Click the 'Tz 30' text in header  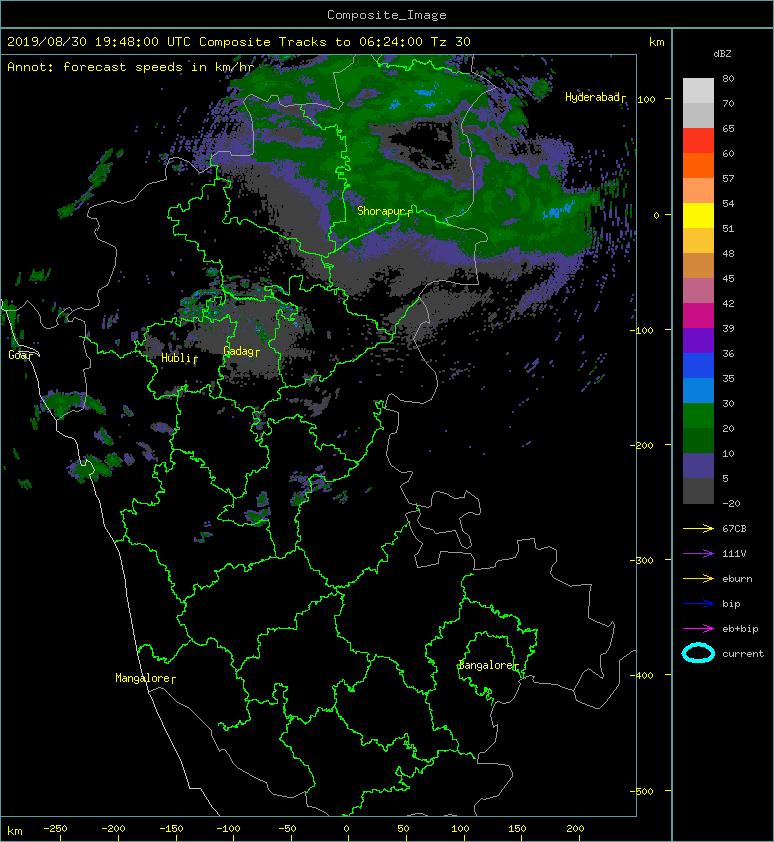click(451, 42)
